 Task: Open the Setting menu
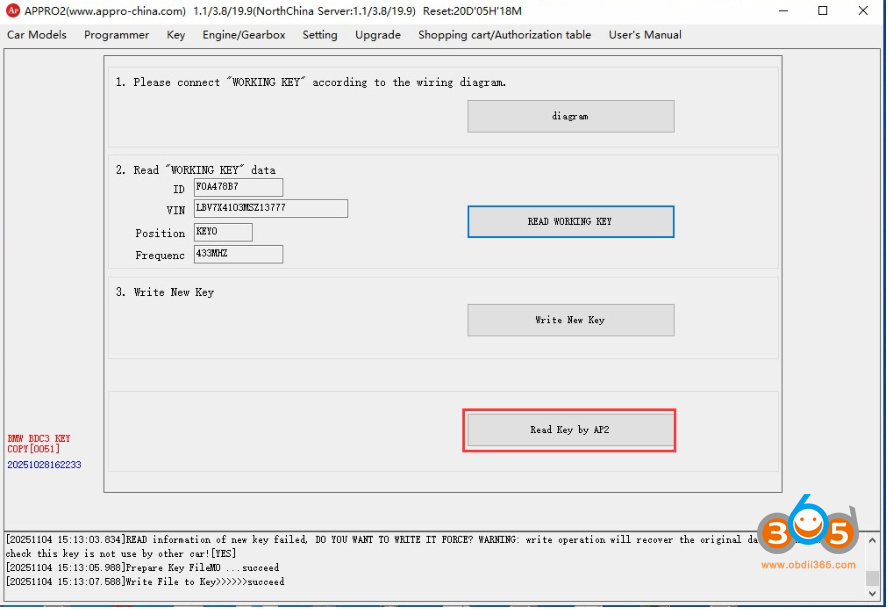click(x=320, y=35)
